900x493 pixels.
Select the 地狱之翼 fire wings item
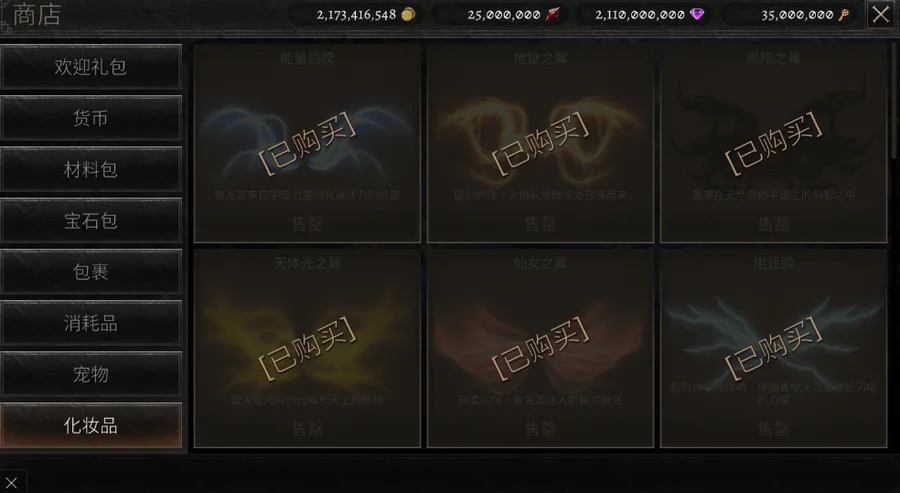[x=540, y=143]
